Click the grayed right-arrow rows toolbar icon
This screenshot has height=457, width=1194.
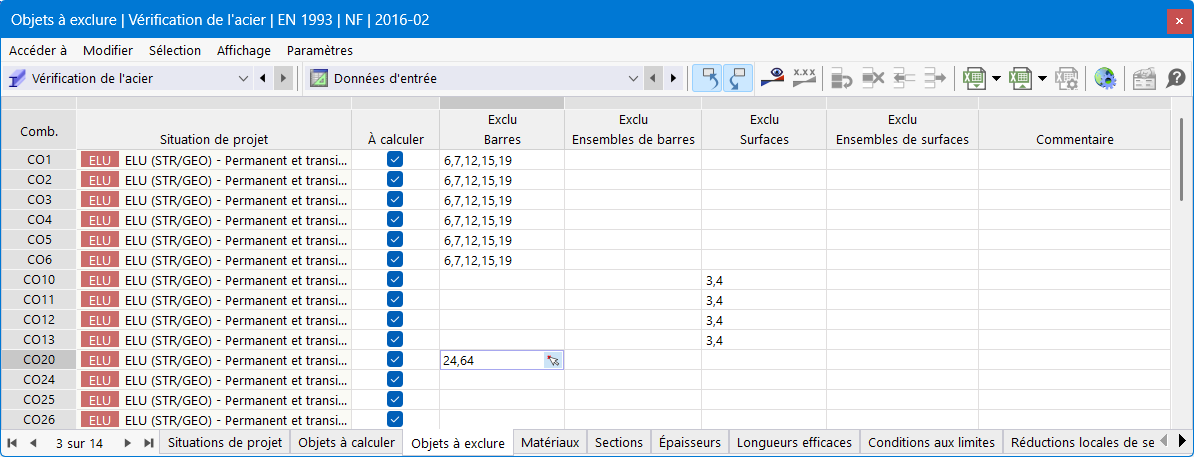[x=934, y=78]
